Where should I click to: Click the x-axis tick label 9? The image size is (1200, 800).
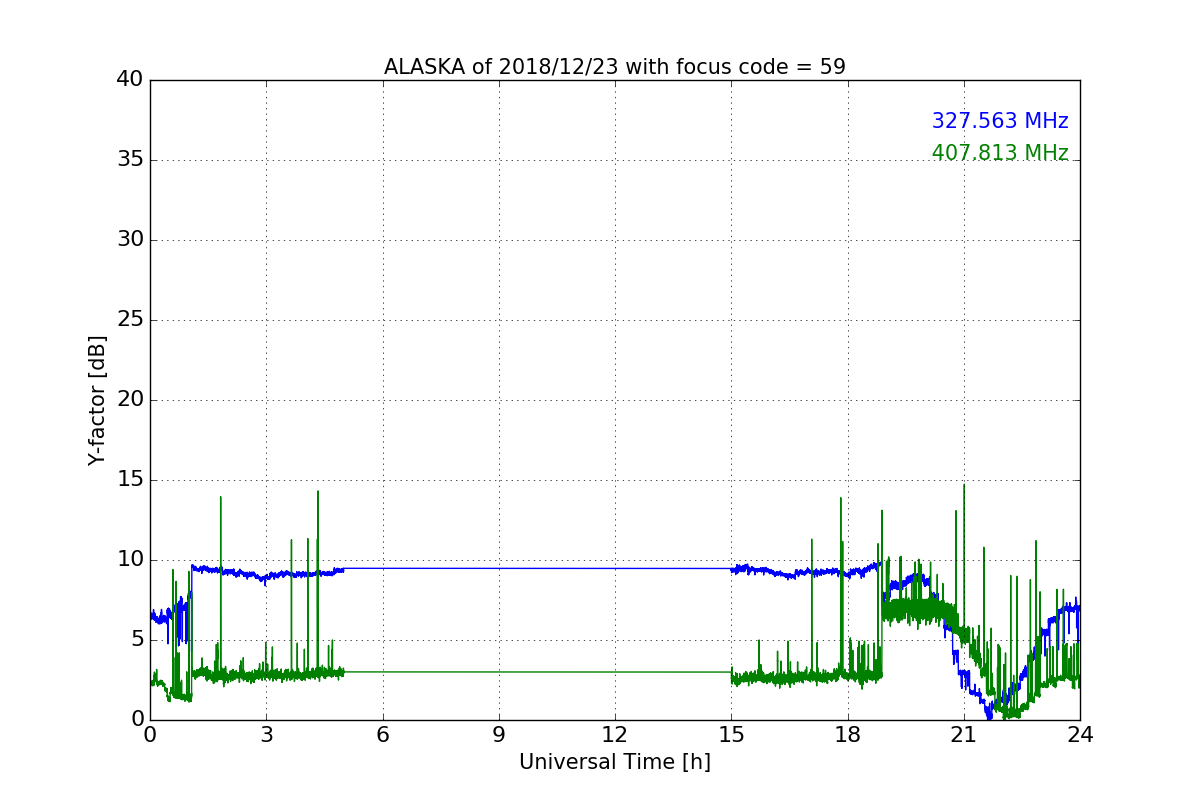tap(499, 735)
